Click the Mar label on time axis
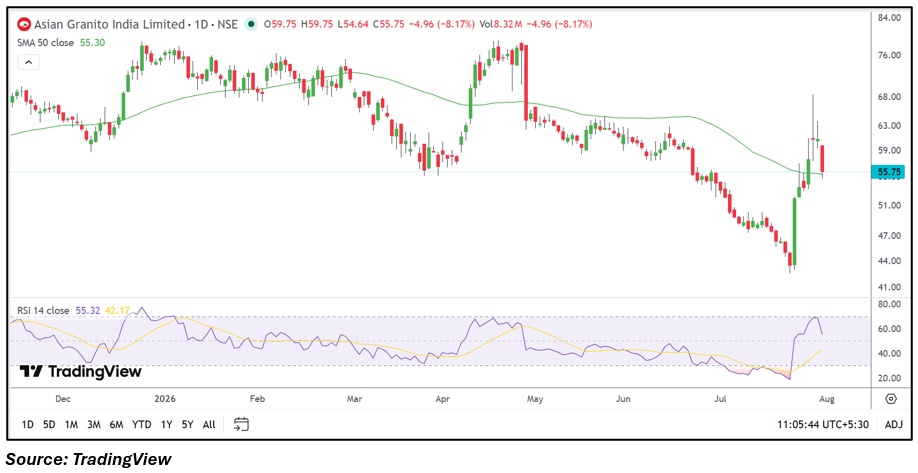 (x=355, y=399)
